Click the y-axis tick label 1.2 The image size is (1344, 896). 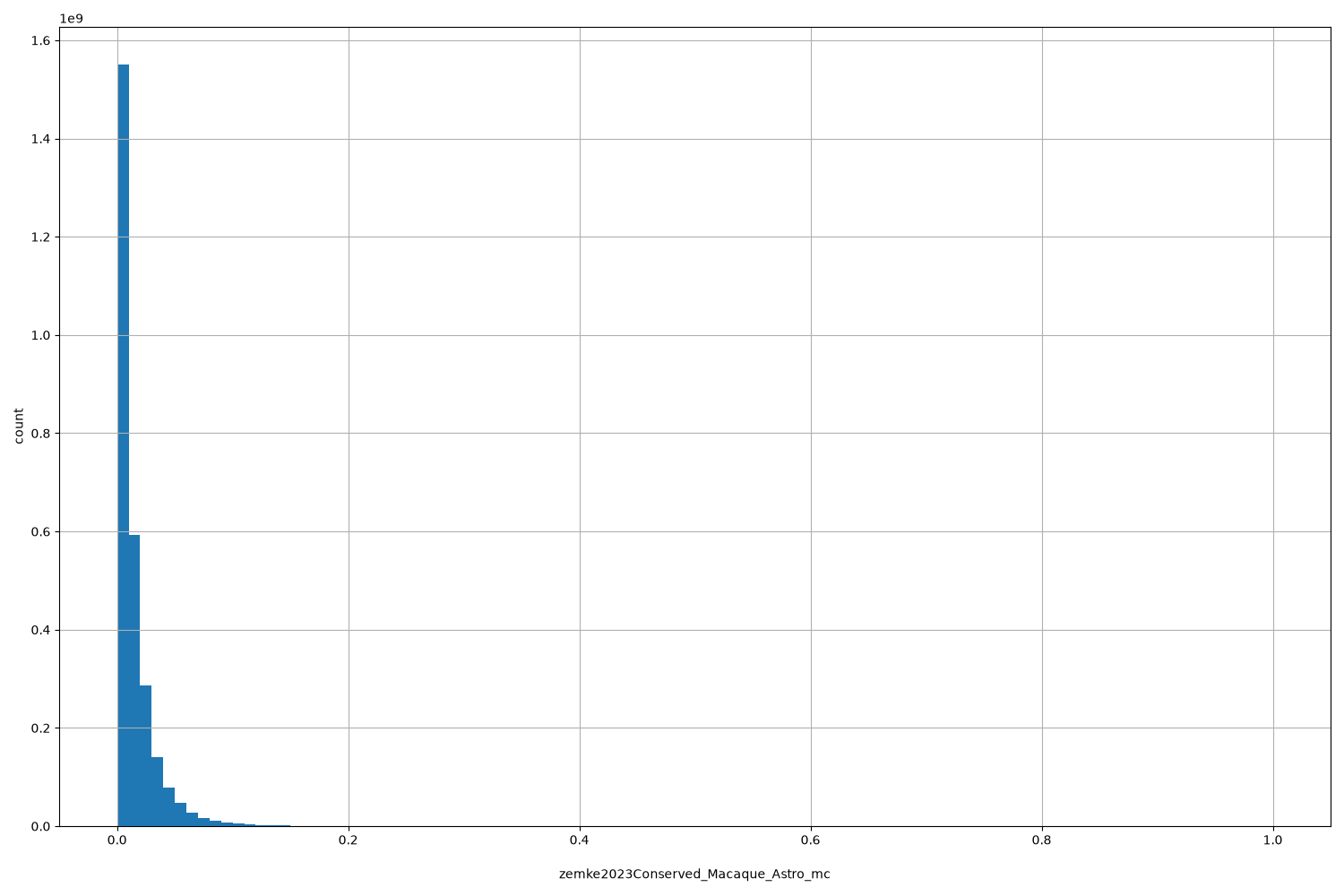click(41, 237)
